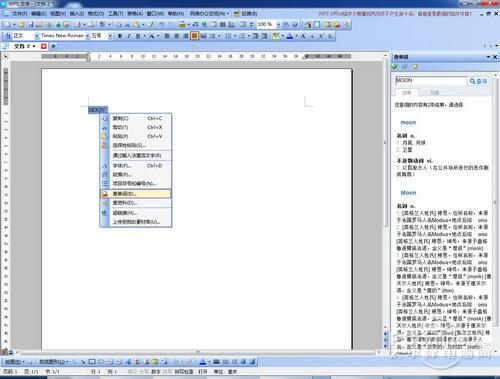Expand the 100% zoom dropdown
500x379 pixels.
pos(278,24)
